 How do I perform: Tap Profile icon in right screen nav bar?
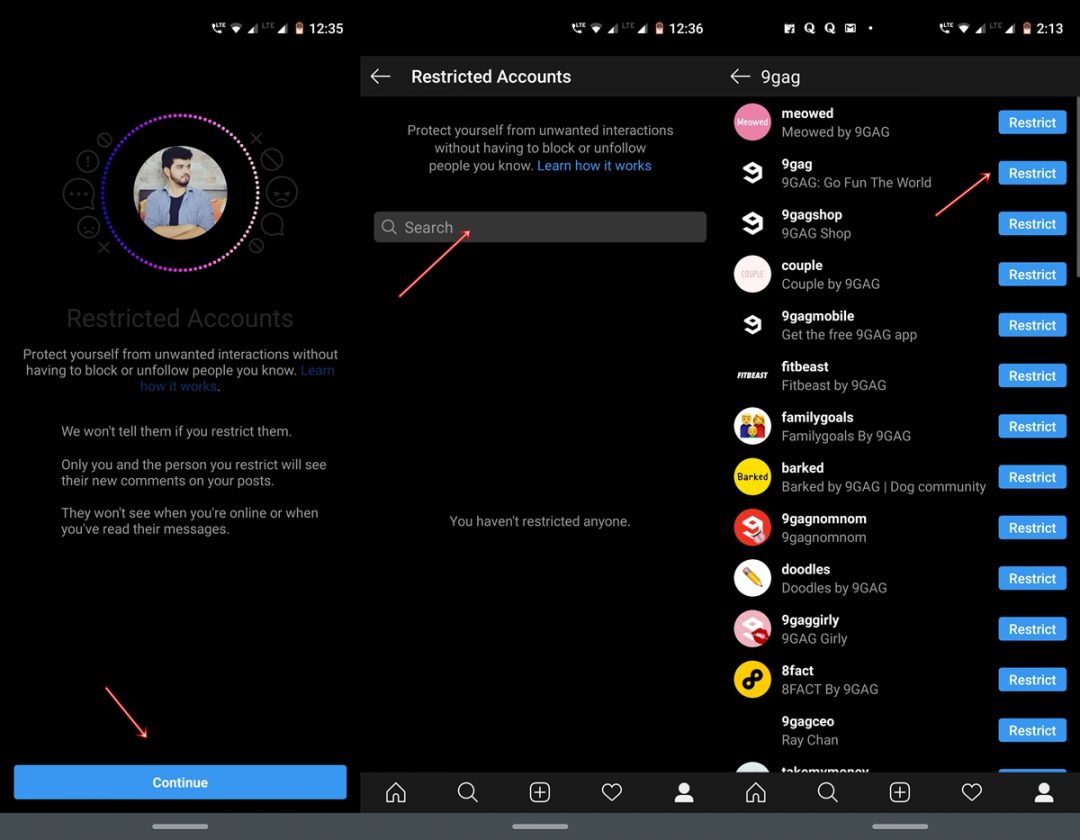1044,792
